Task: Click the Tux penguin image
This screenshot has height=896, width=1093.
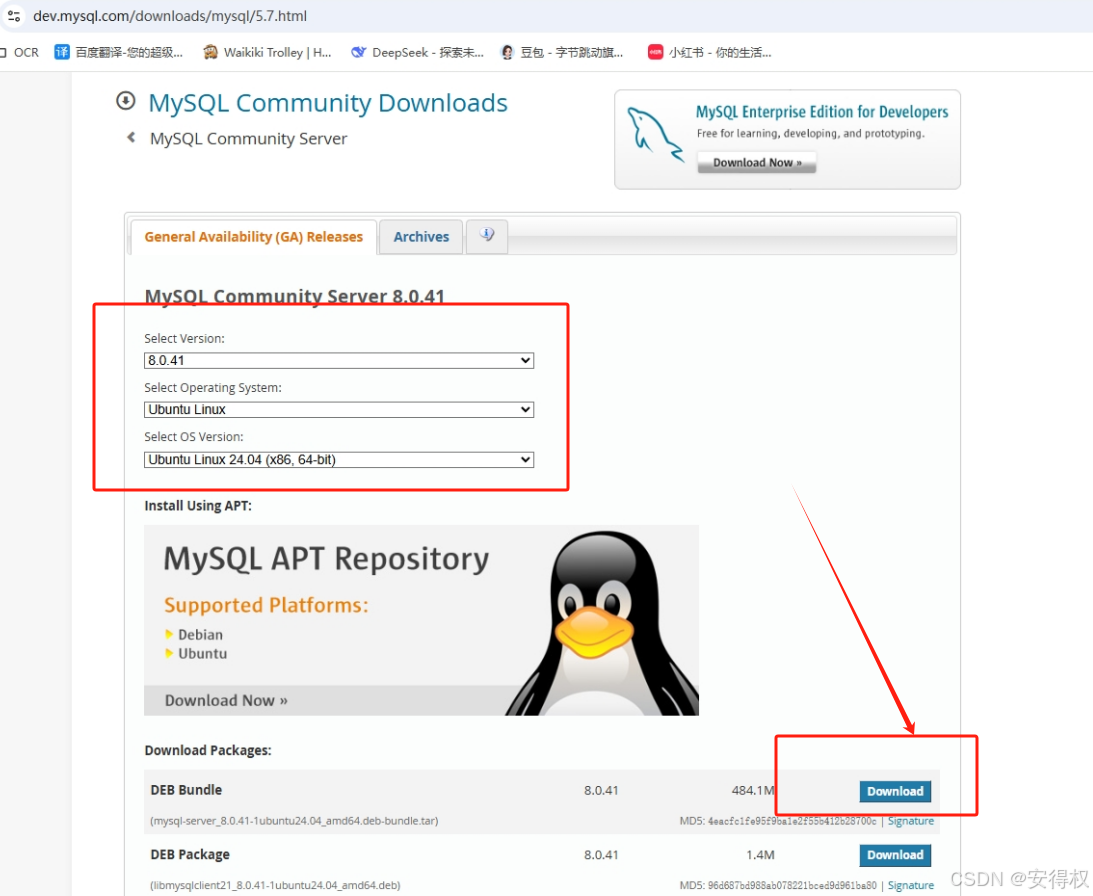Action: pyautogui.click(x=604, y=624)
